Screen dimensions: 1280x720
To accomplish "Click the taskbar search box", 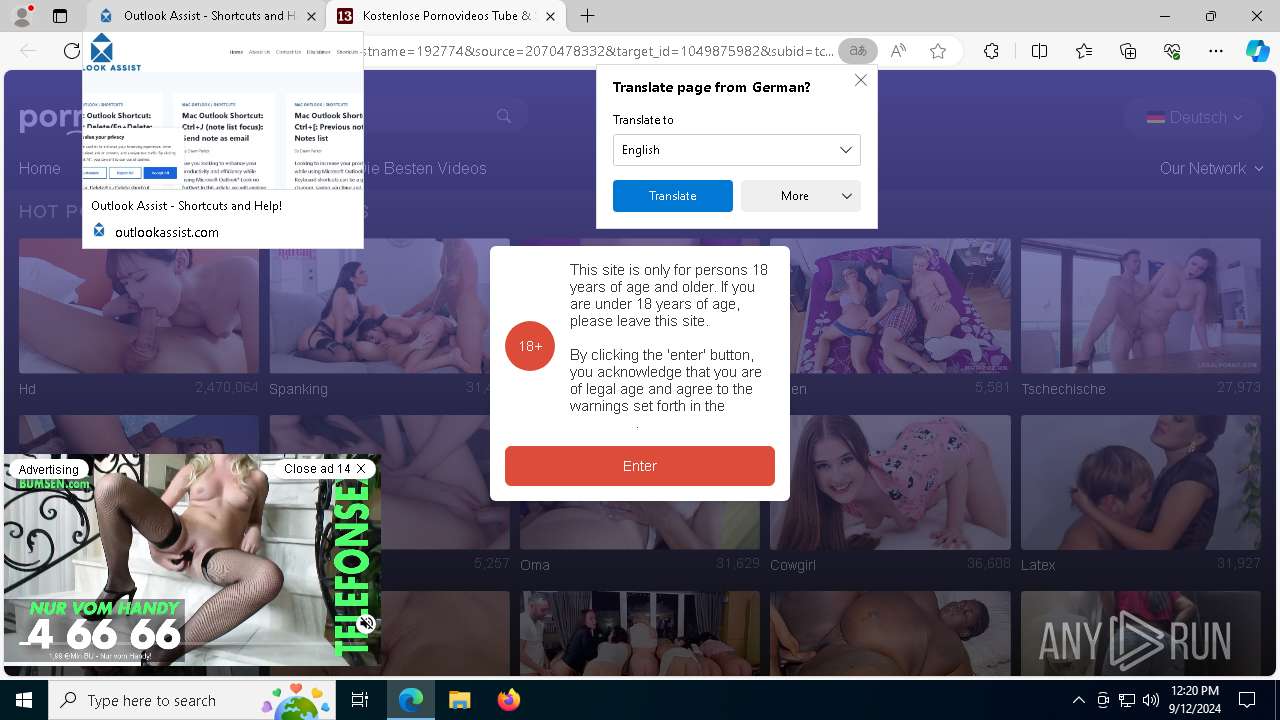I will 192,700.
